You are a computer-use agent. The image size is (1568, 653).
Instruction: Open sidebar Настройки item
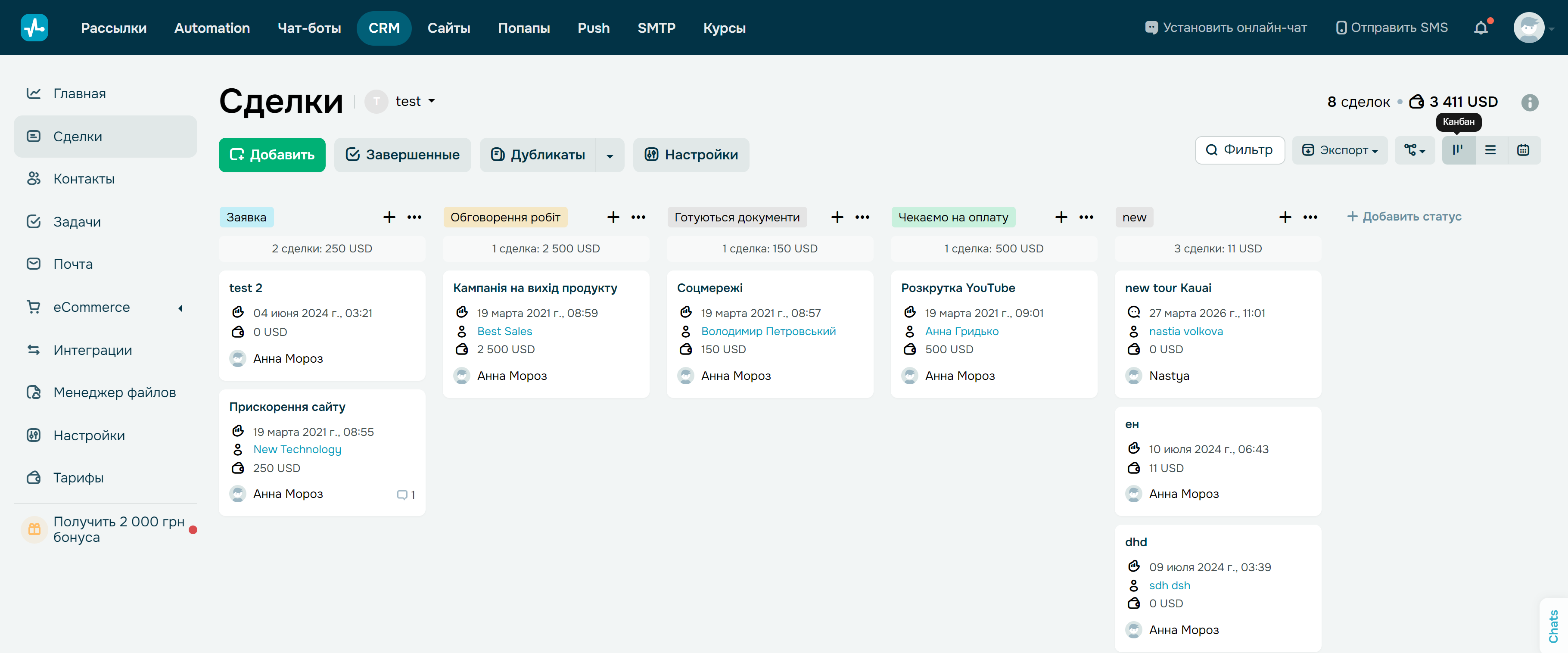pos(105,436)
